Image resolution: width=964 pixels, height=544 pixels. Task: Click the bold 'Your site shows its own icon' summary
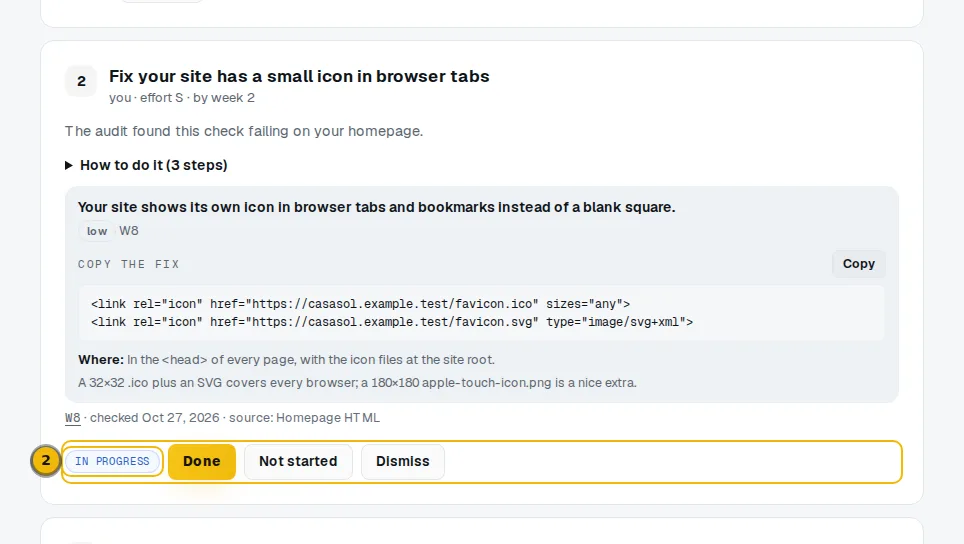(x=376, y=207)
